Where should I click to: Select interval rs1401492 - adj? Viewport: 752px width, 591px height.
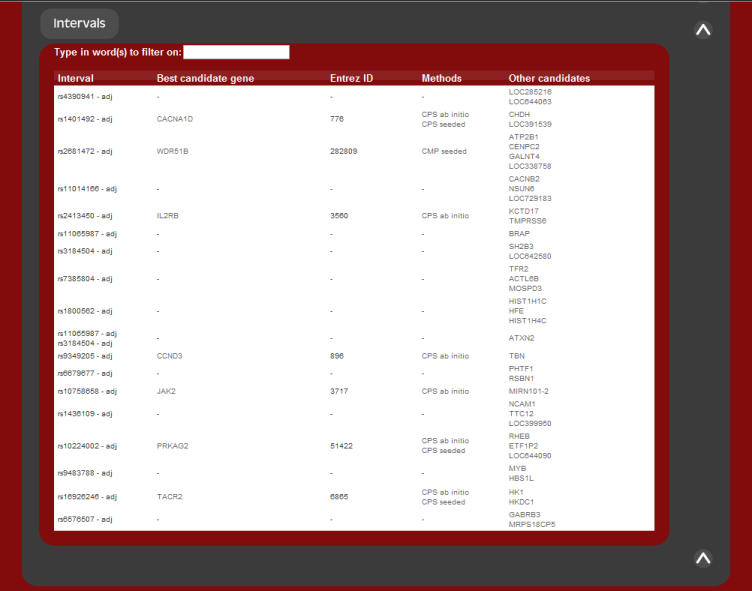click(x=85, y=119)
